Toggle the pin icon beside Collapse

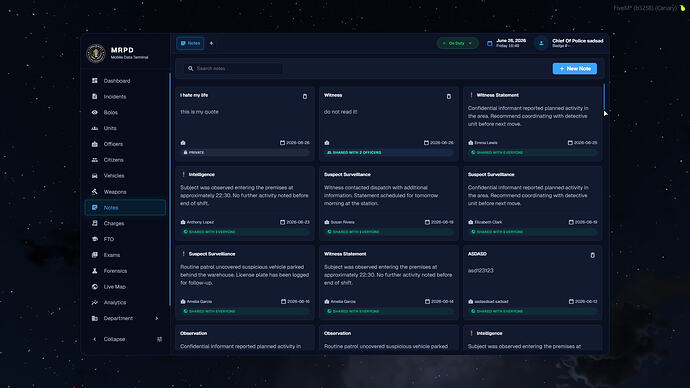(x=159, y=339)
